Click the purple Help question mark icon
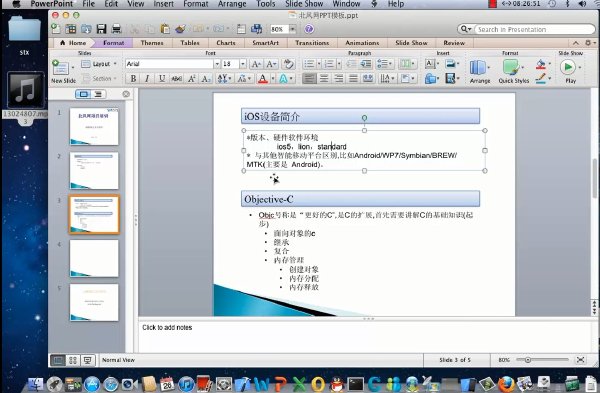Screen dimensions: 600x393 (309, 29)
